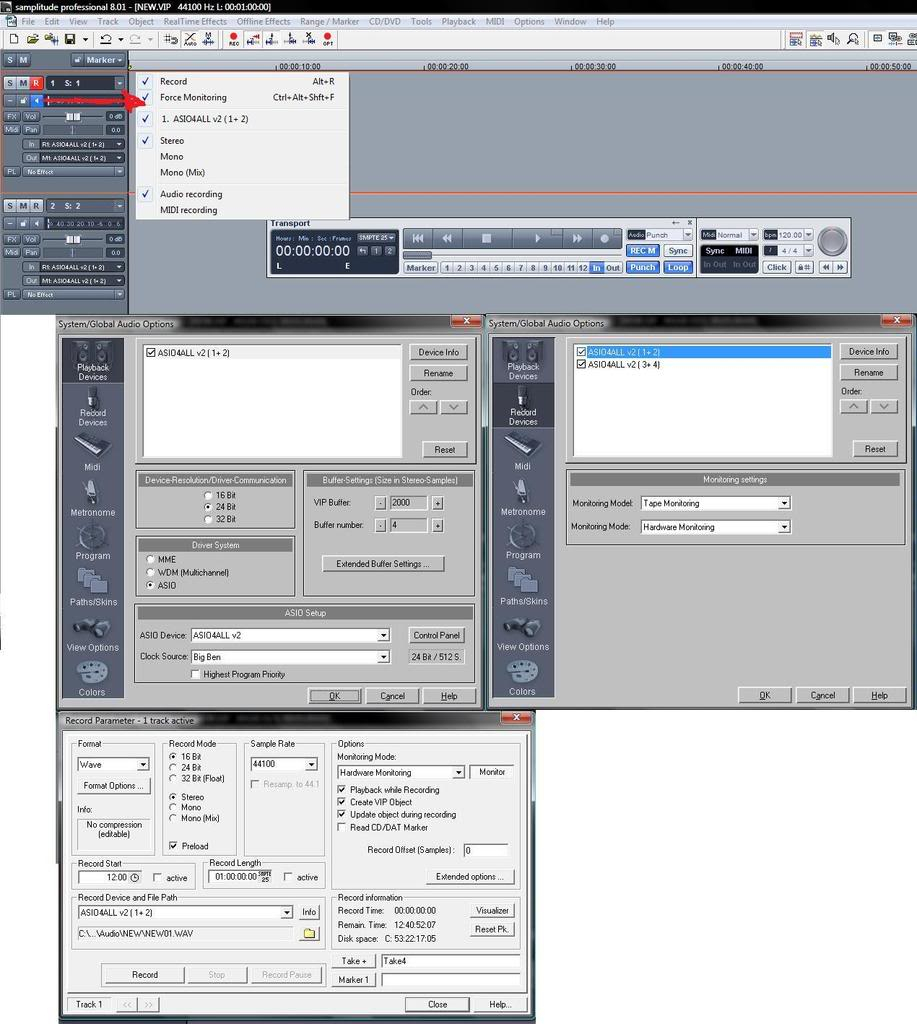Open View Options in the ASIO Setup dialog
The height and width of the screenshot is (1024, 917).
click(93, 635)
